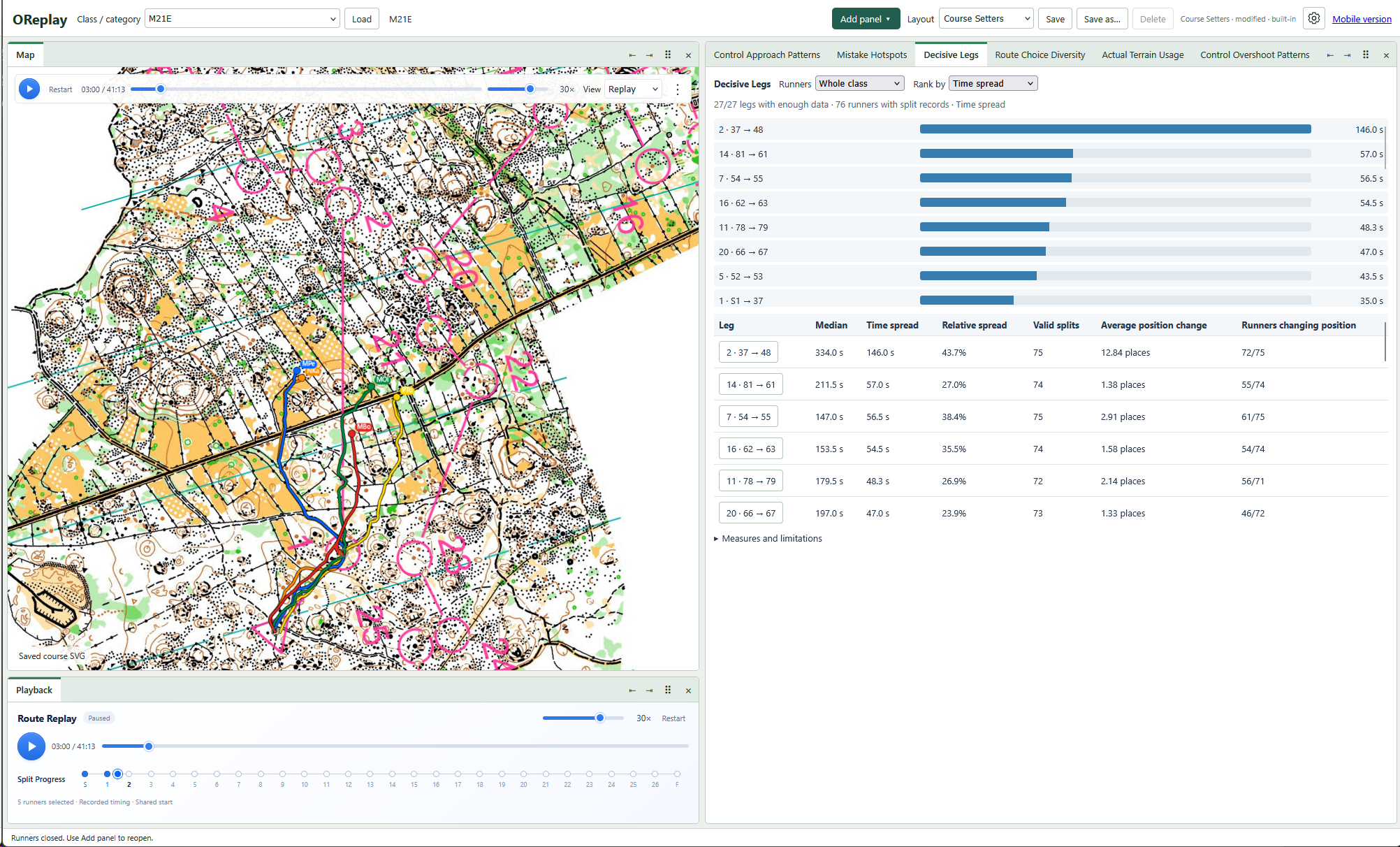This screenshot has height=847, width=1400.
Task: Play the map replay
Action: click(29, 89)
